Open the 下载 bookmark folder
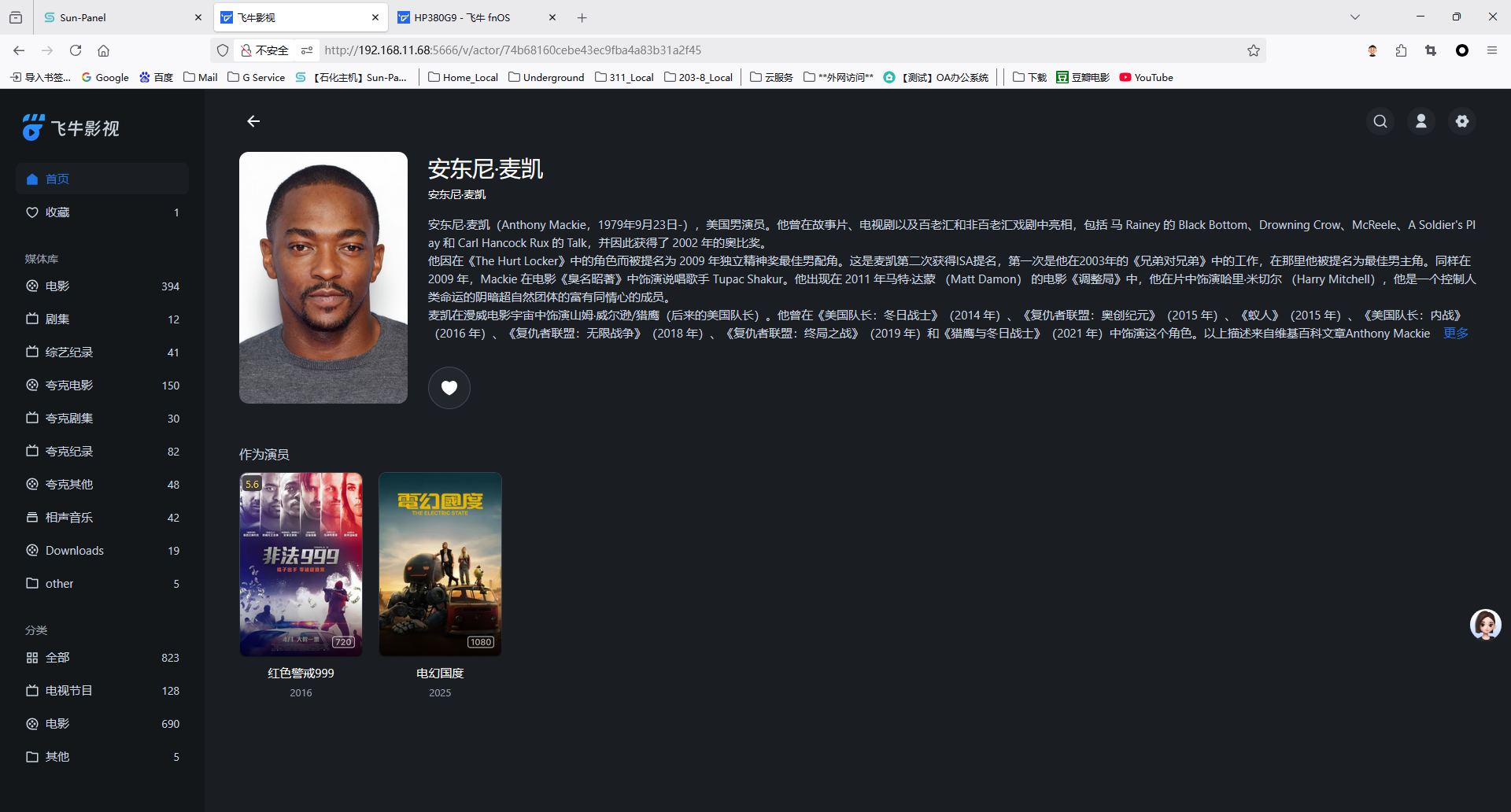 1029,77
